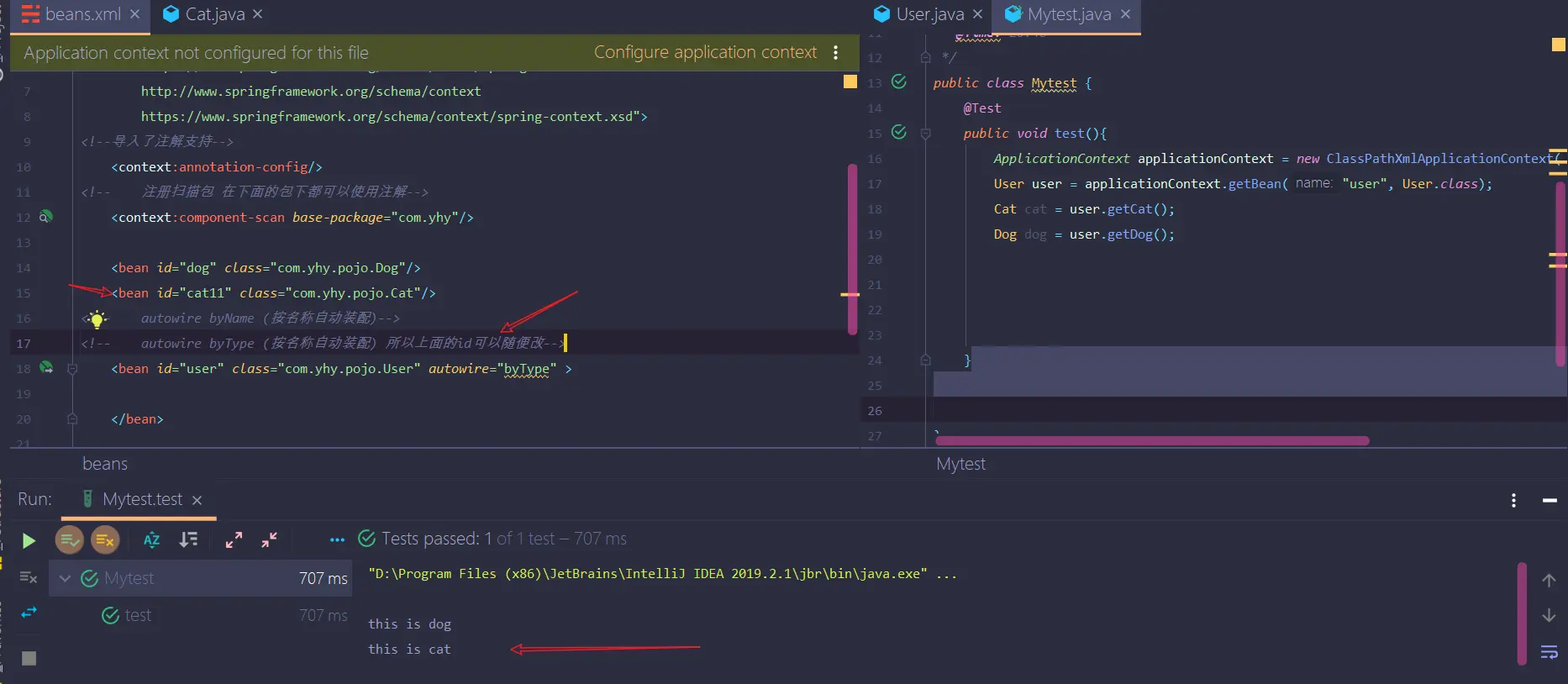Click the underlined "byType" autowire value on line 18
The width and height of the screenshot is (1568, 684).
click(526, 369)
